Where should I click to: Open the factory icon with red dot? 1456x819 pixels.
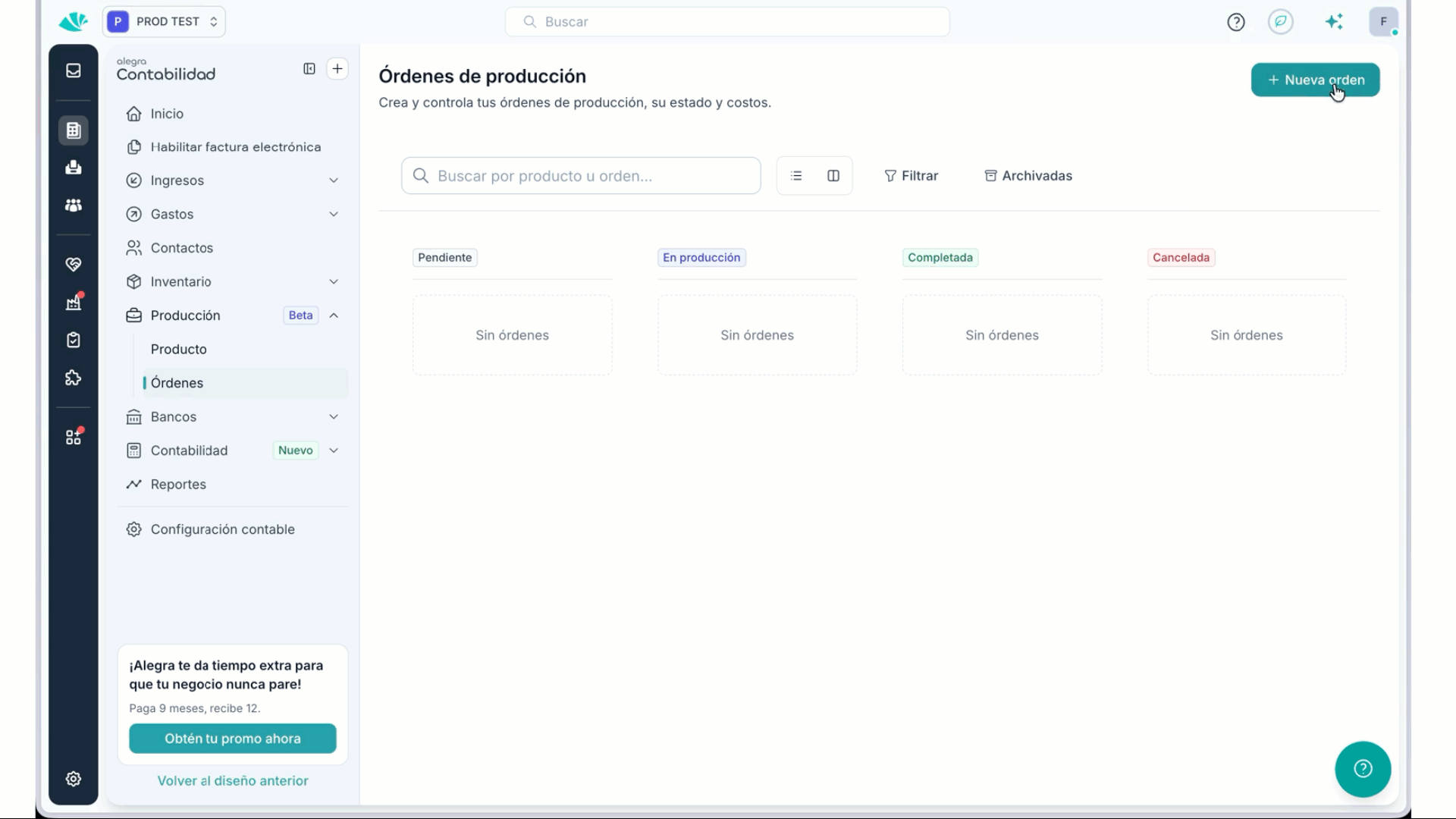coord(74,303)
